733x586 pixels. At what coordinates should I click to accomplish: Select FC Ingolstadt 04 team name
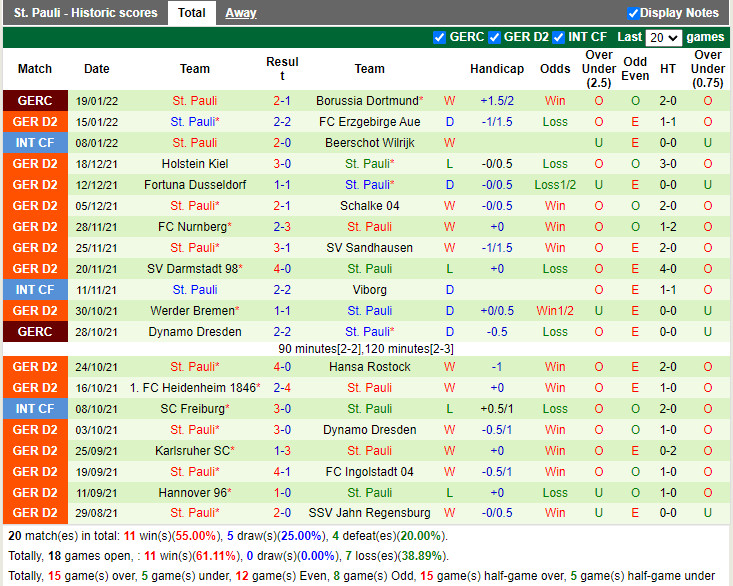pyautogui.click(x=369, y=472)
